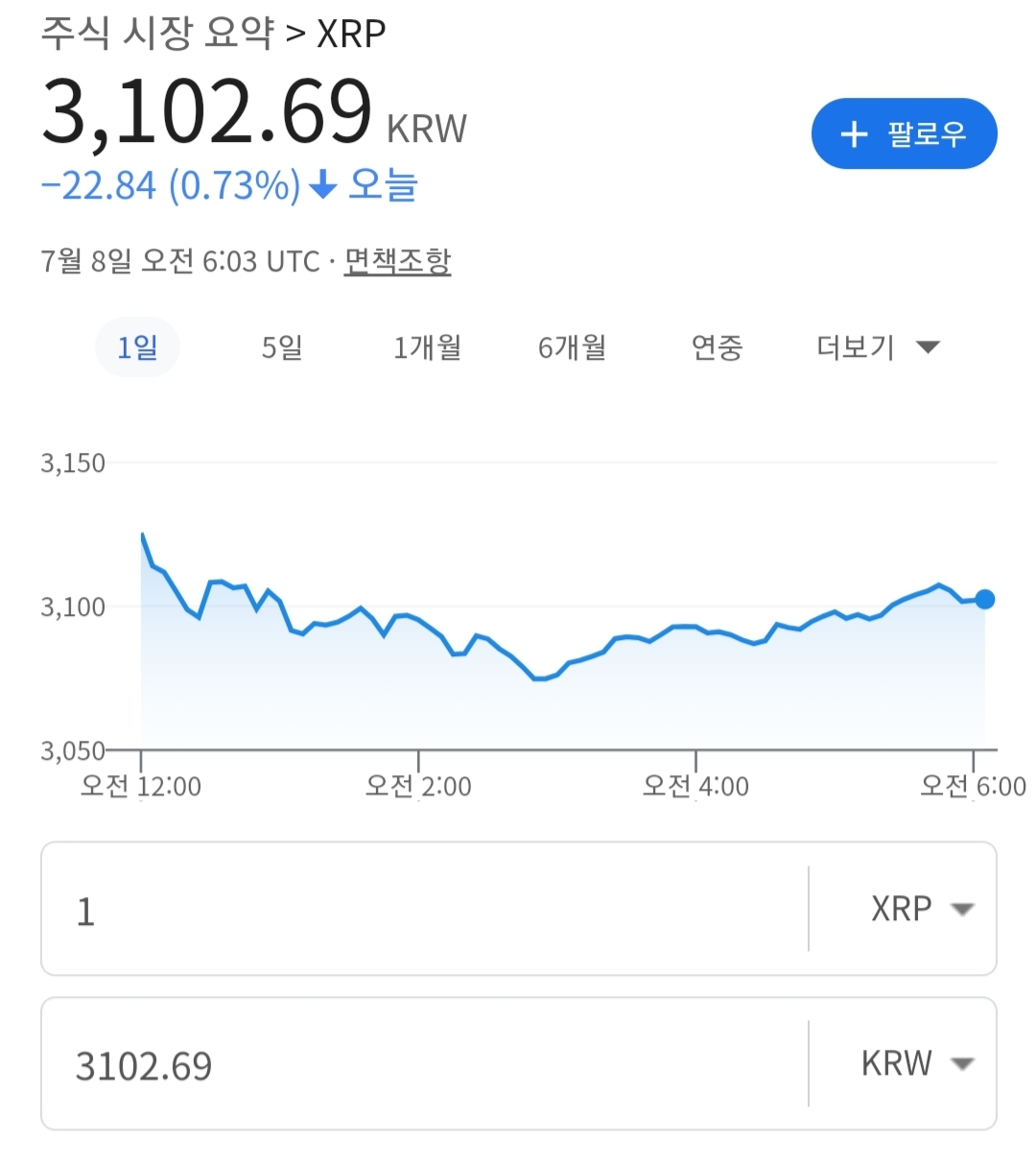
Task: Switch to the 1개월 range tab
Action: click(x=427, y=346)
